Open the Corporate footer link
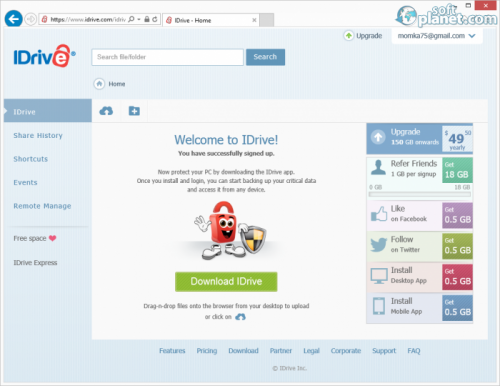500x386 pixels. [x=346, y=351]
